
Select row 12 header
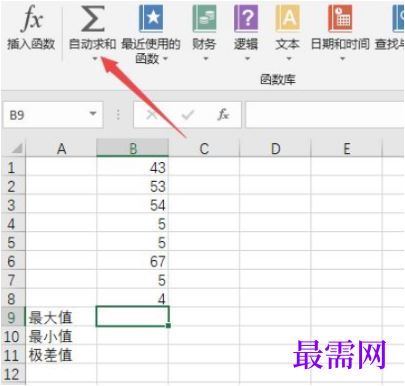(12, 373)
